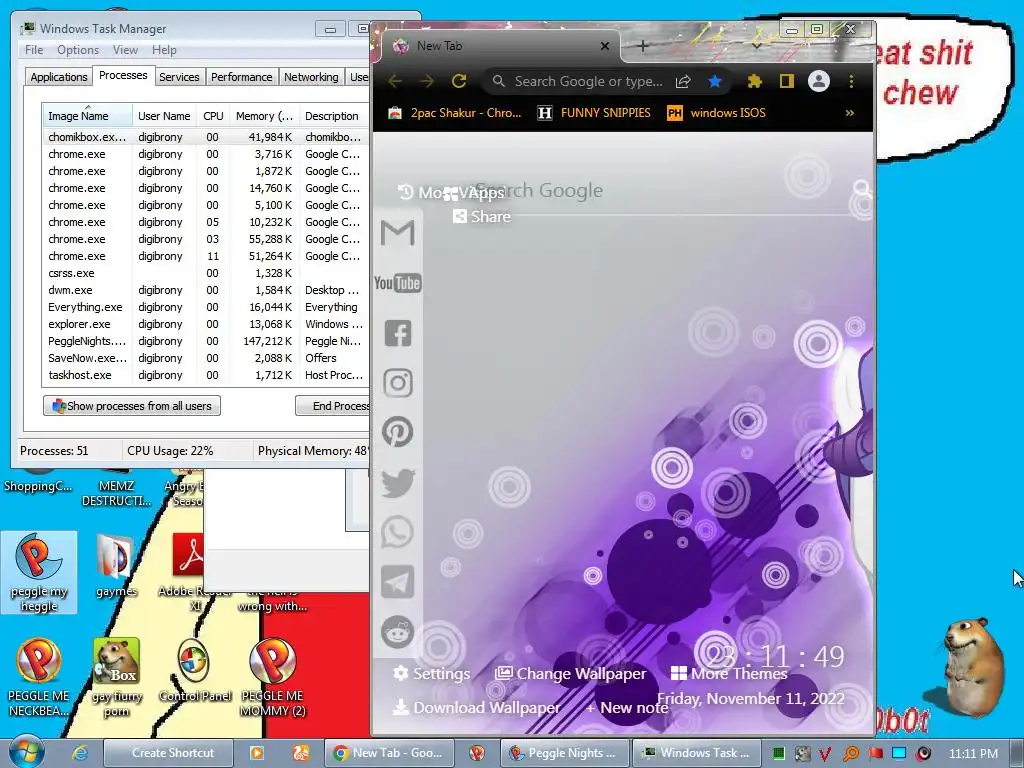Click Change Wallpaper
The width and height of the screenshot is (1024, 768).
tap(571, 673)
